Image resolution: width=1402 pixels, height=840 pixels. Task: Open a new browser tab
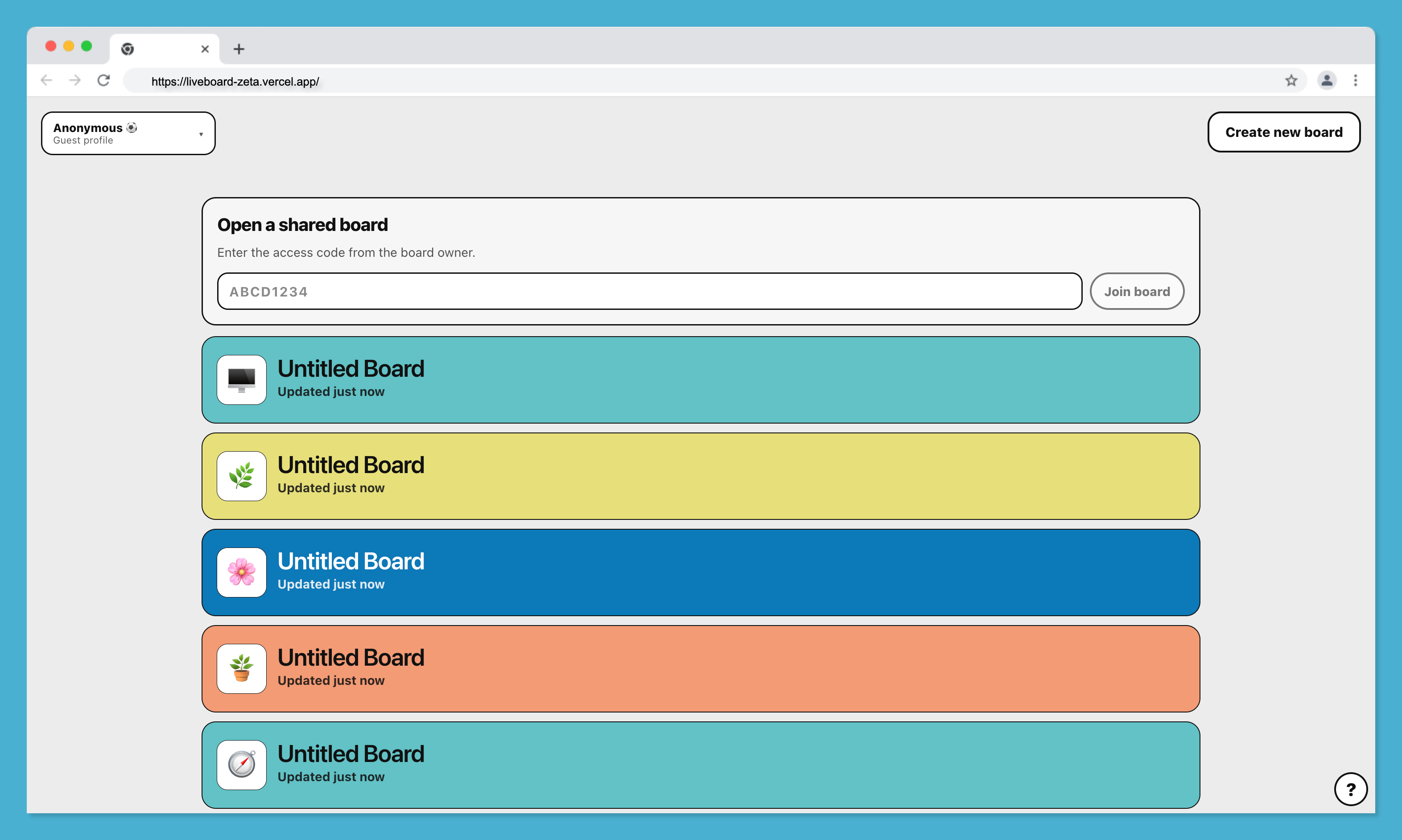(239, 49)
